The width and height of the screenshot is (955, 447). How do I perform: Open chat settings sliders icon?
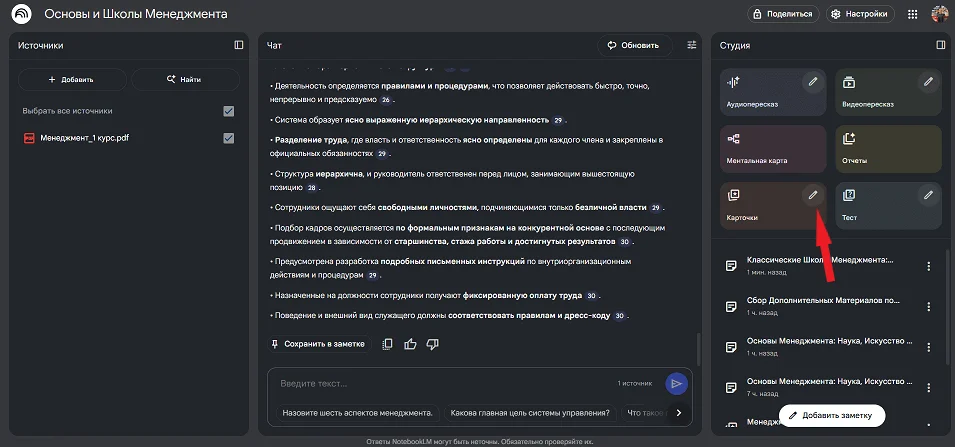point(692,45)
